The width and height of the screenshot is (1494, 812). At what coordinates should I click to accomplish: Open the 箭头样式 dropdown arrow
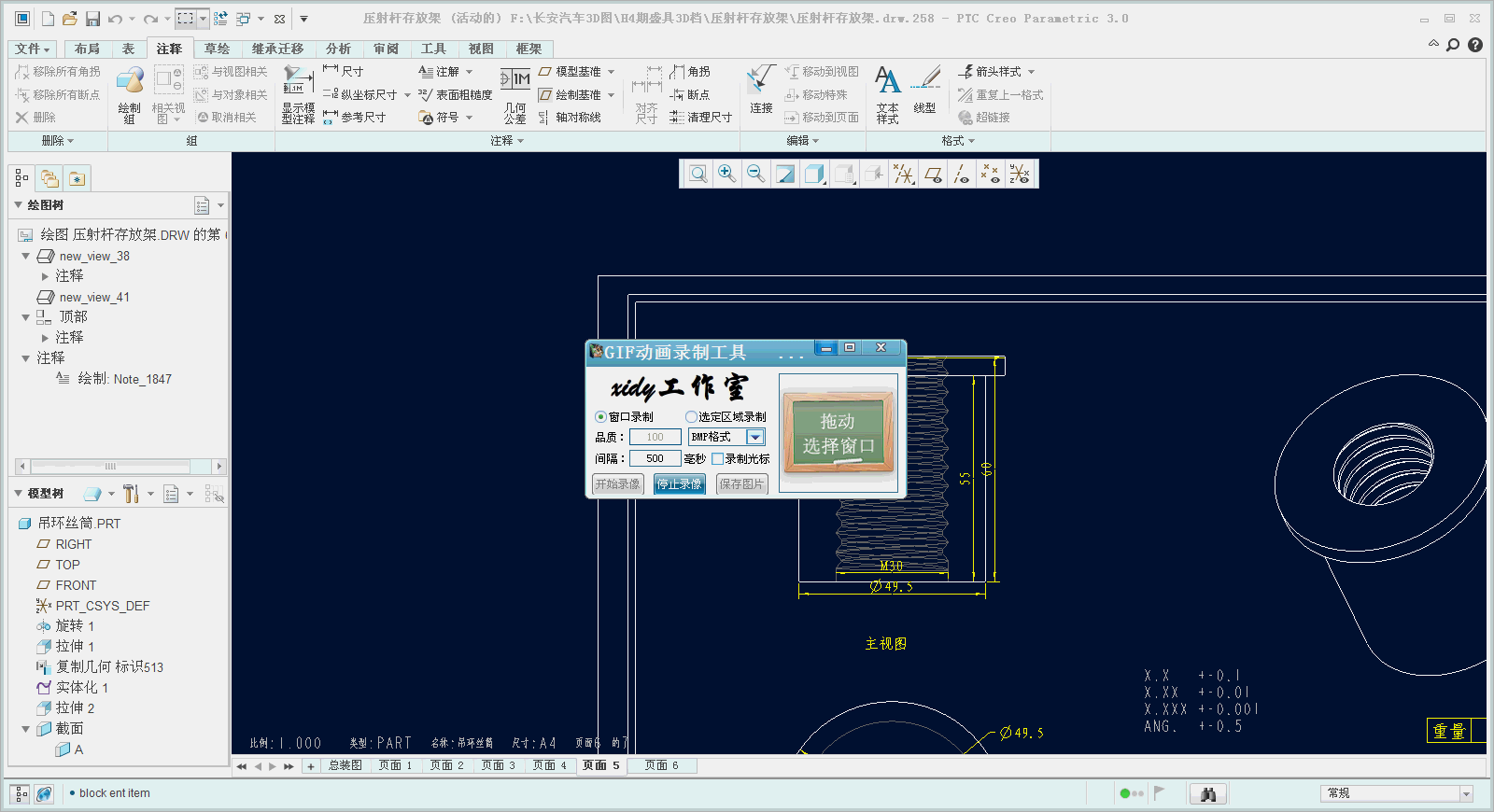(1032, 72)
